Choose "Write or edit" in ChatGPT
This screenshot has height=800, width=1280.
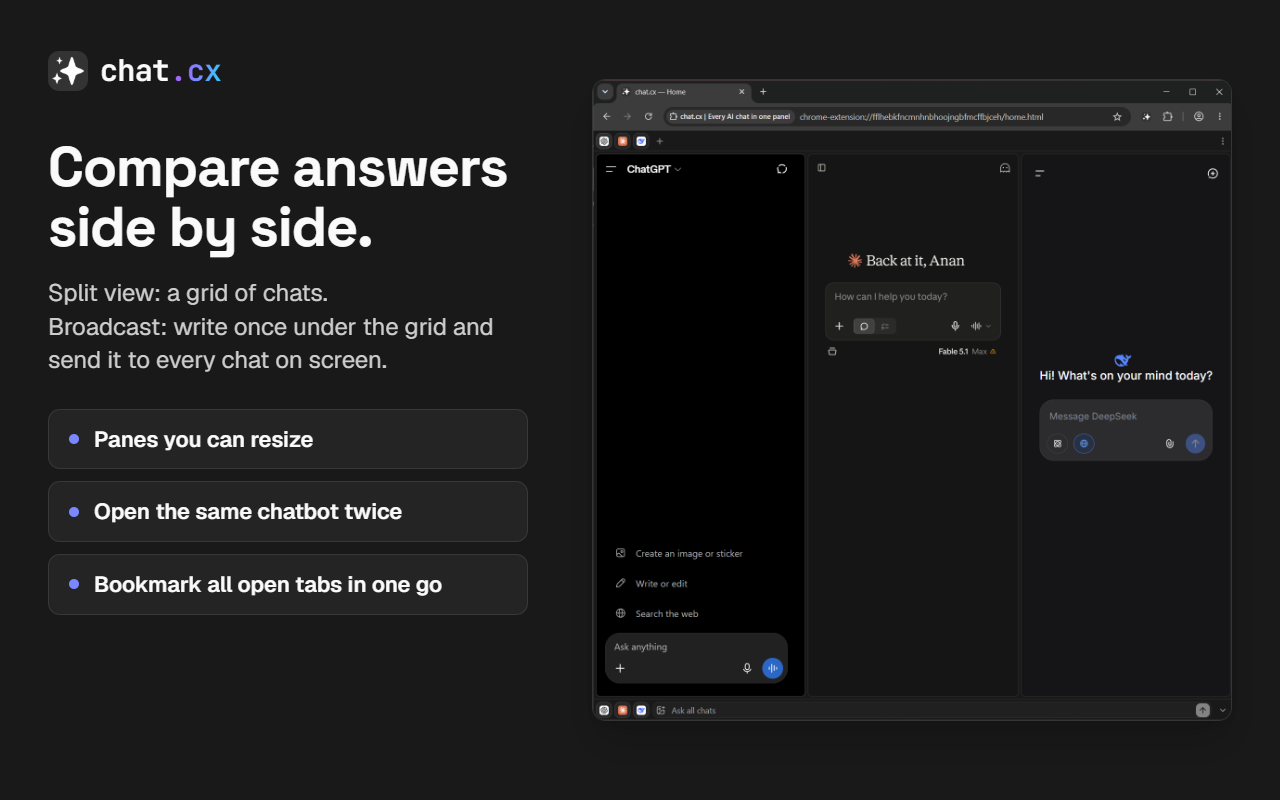pyautogui.click(x=652, y=583)
